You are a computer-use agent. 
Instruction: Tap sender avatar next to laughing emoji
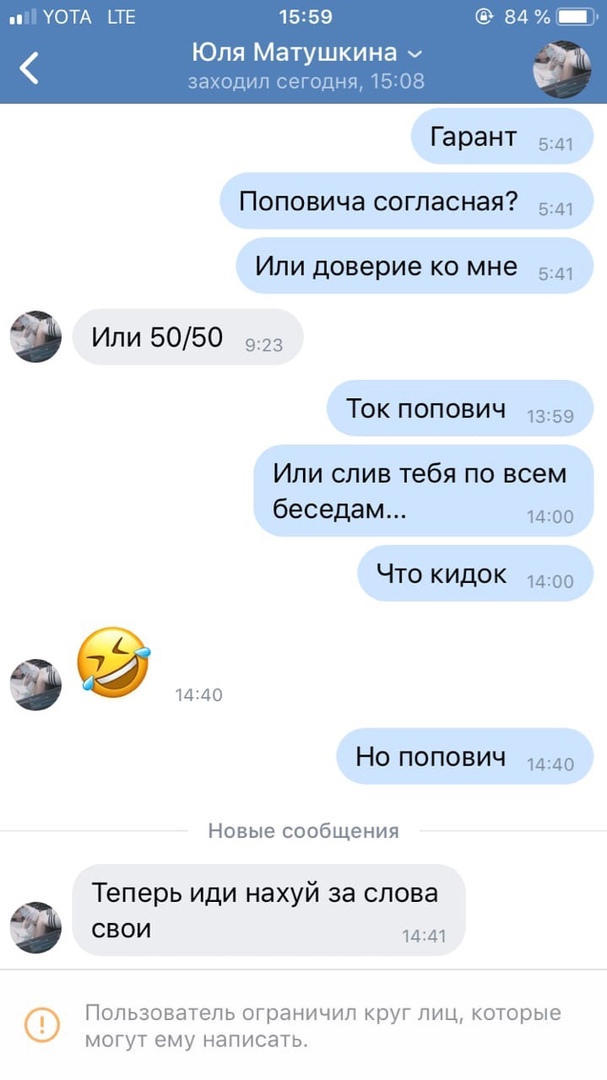coord(36,685)
